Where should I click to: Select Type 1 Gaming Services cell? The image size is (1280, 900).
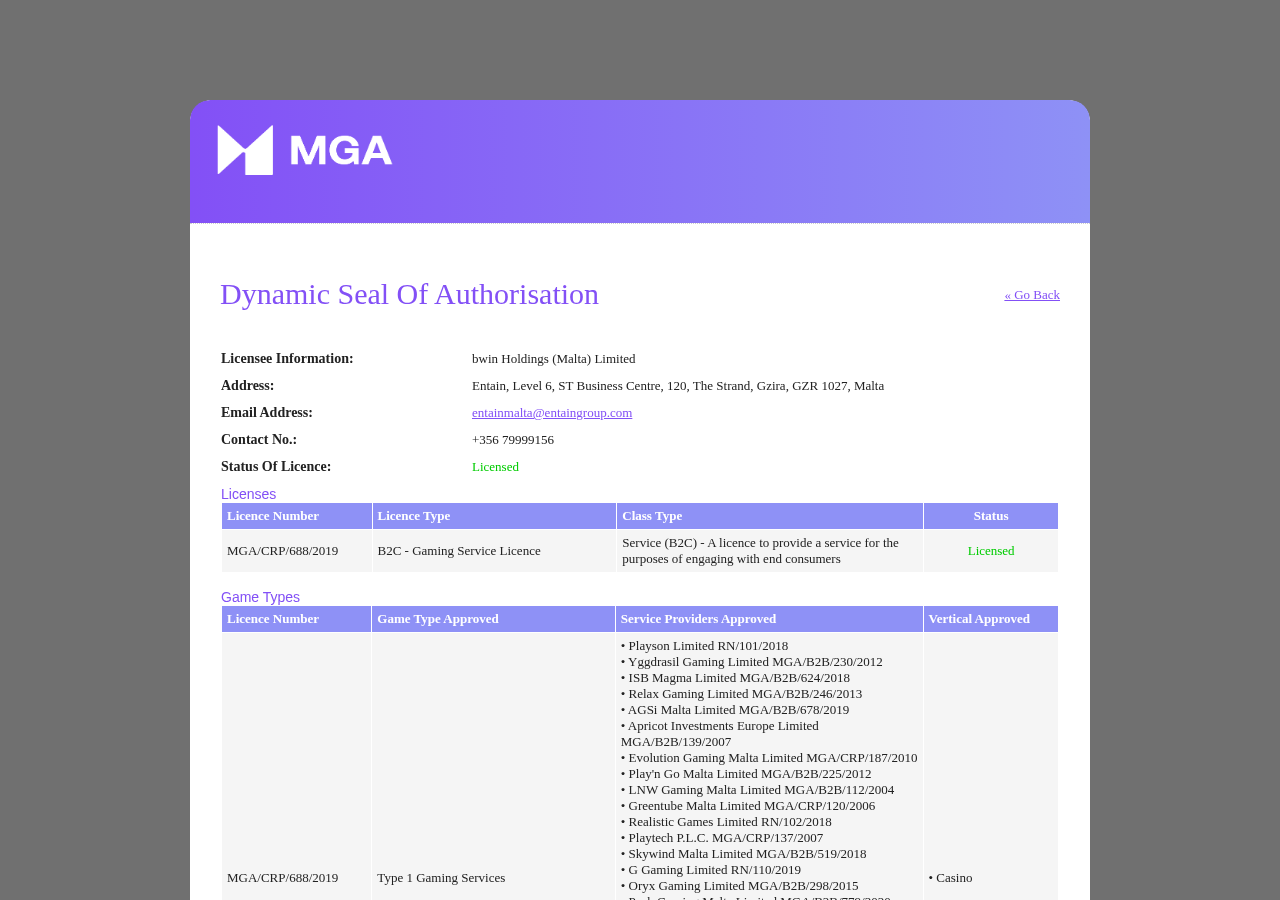(x=441, y=878)
